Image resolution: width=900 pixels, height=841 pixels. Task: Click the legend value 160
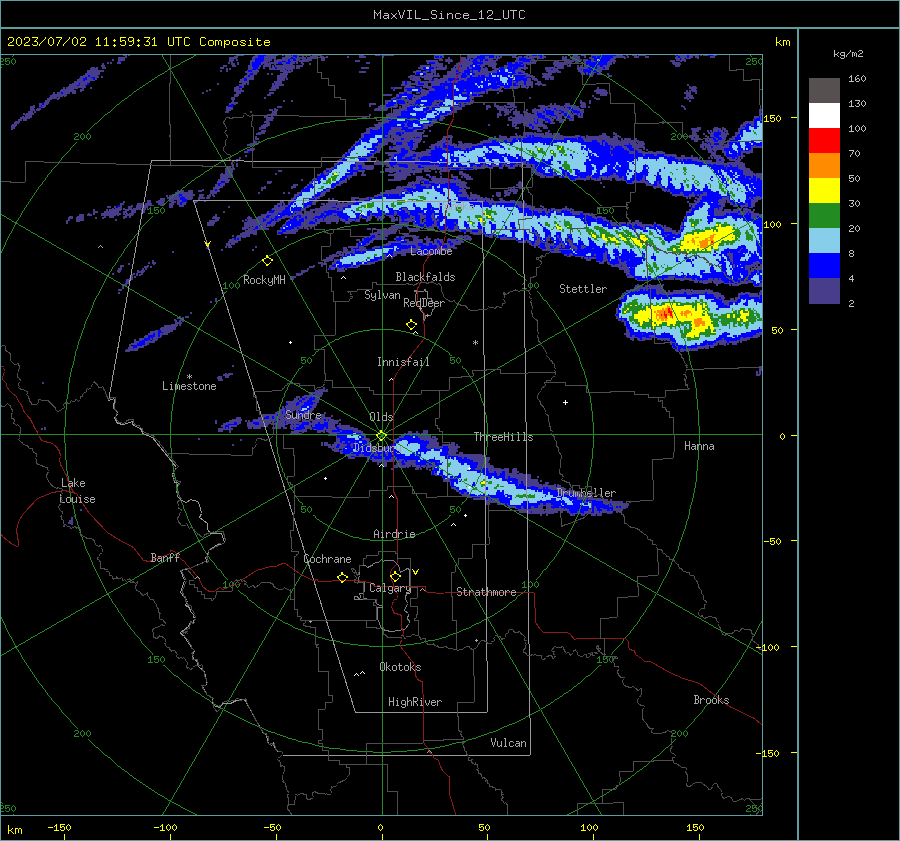(x=857, y=79)
